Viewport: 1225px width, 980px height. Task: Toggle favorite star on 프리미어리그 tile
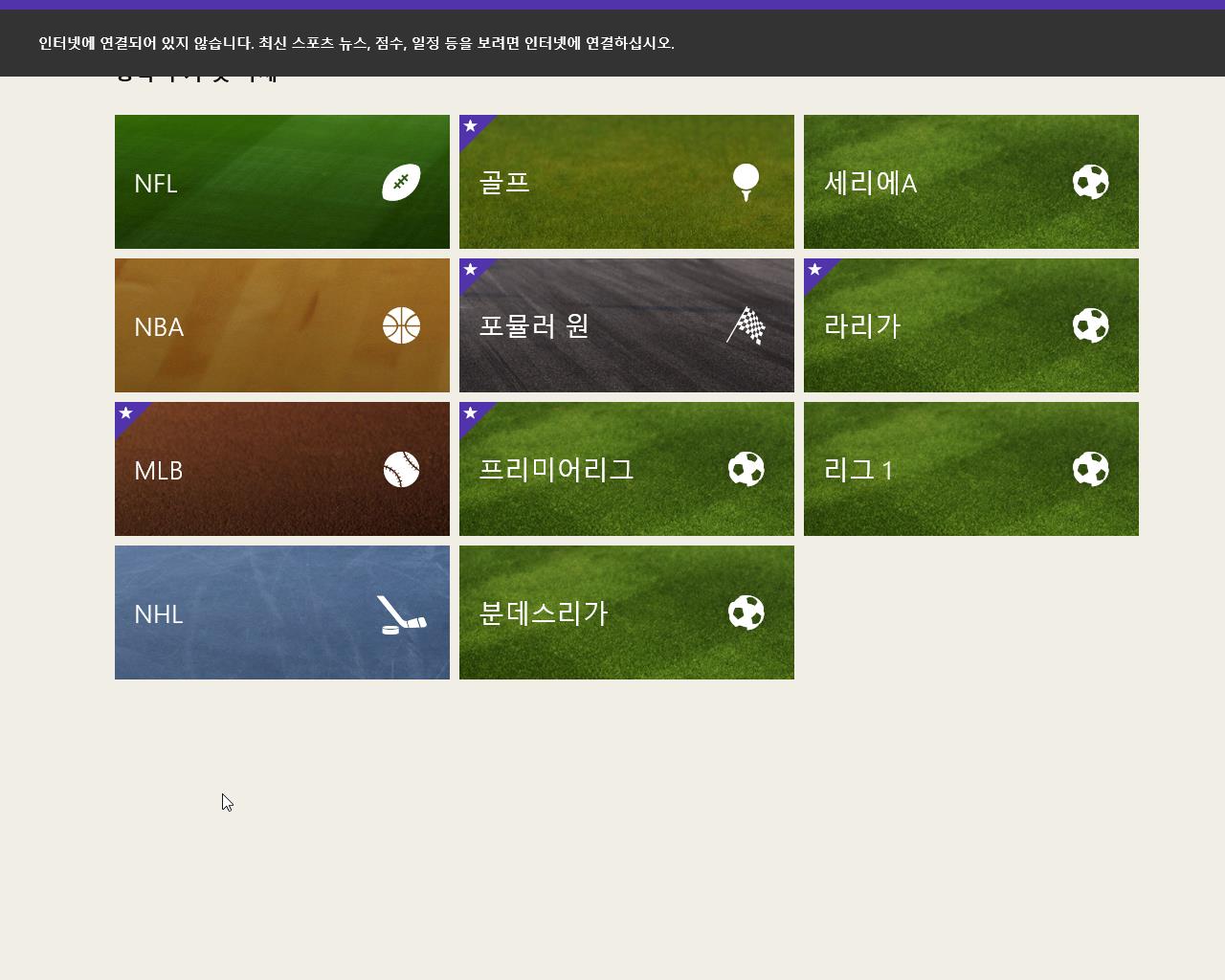(x=470, y=412)
